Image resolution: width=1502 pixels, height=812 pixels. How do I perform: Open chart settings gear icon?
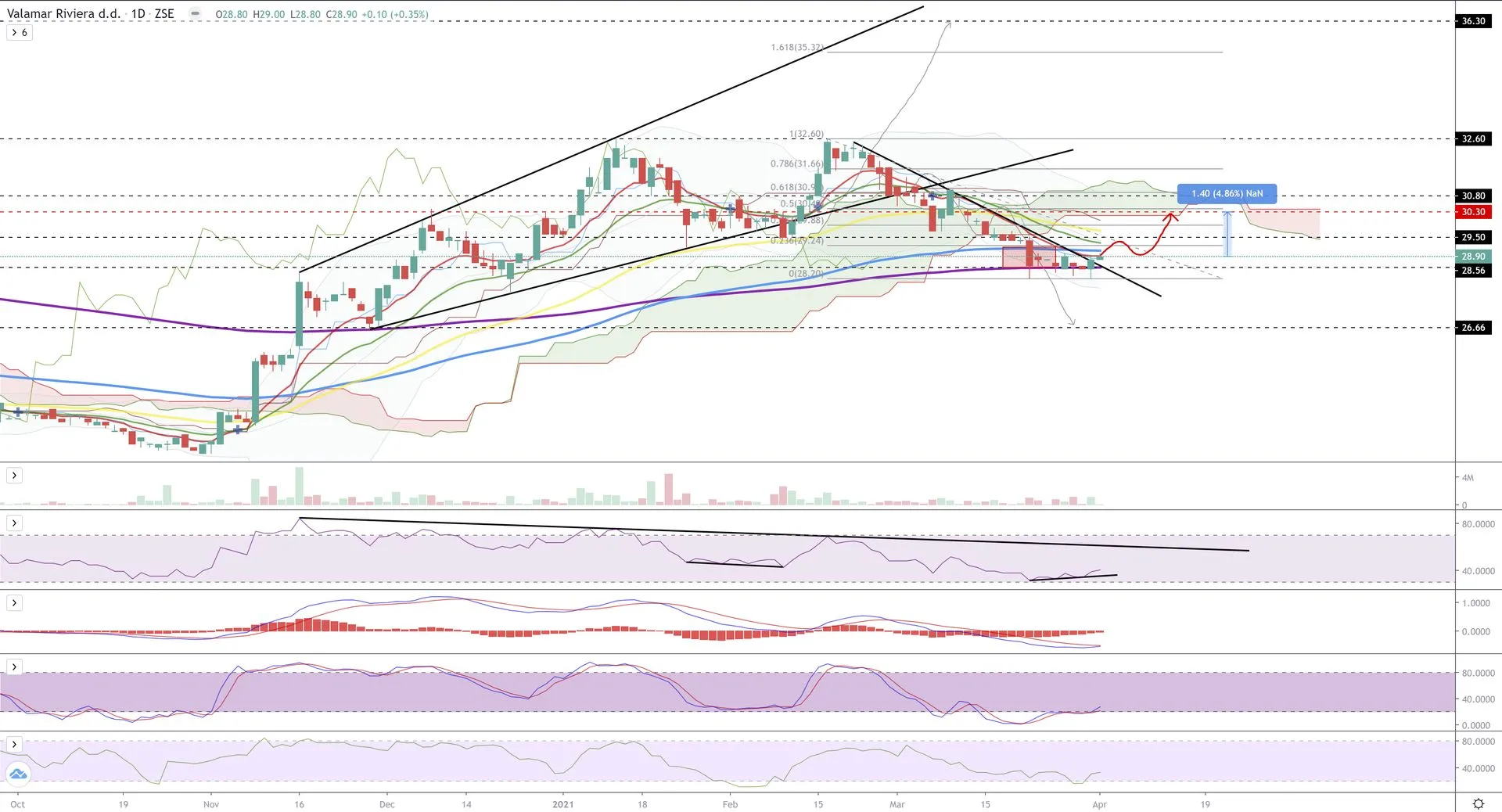click(1478, 803)
